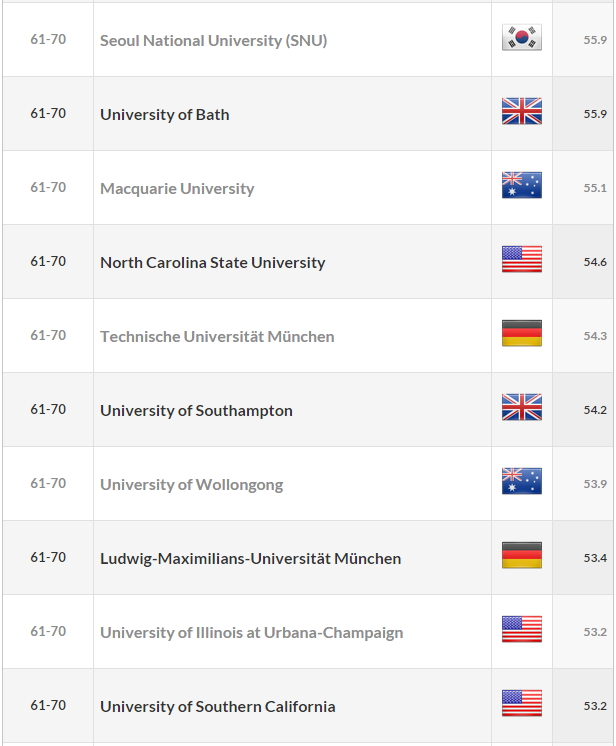Viewport: 616px width, 746px height.
Task: Click the German flag beside Technische Universität München
Action: pyautogui.click(x=522, y=333)
